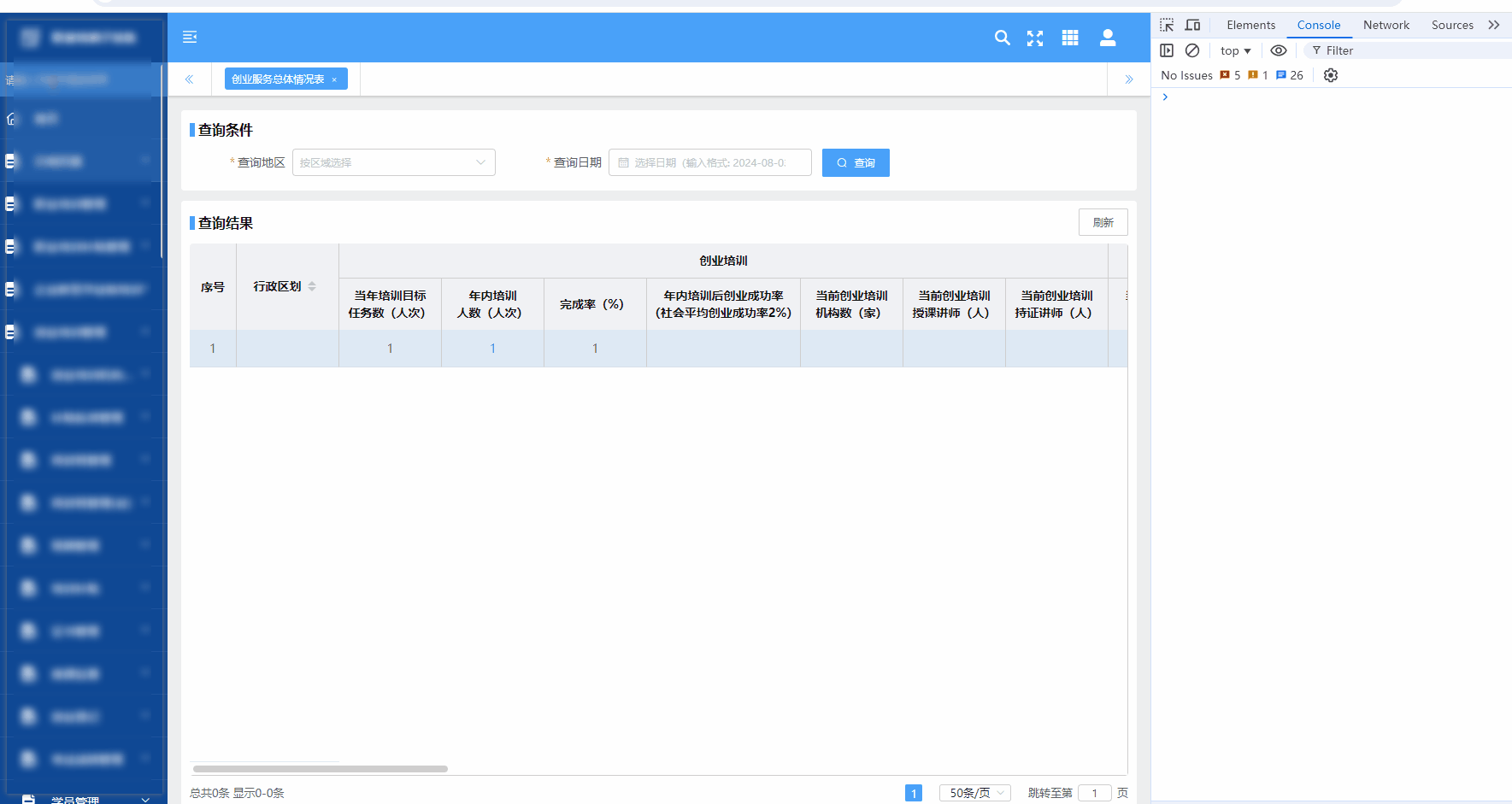
Task: Click the 当年培训目标任务数 column header
Action: [391, 304]
